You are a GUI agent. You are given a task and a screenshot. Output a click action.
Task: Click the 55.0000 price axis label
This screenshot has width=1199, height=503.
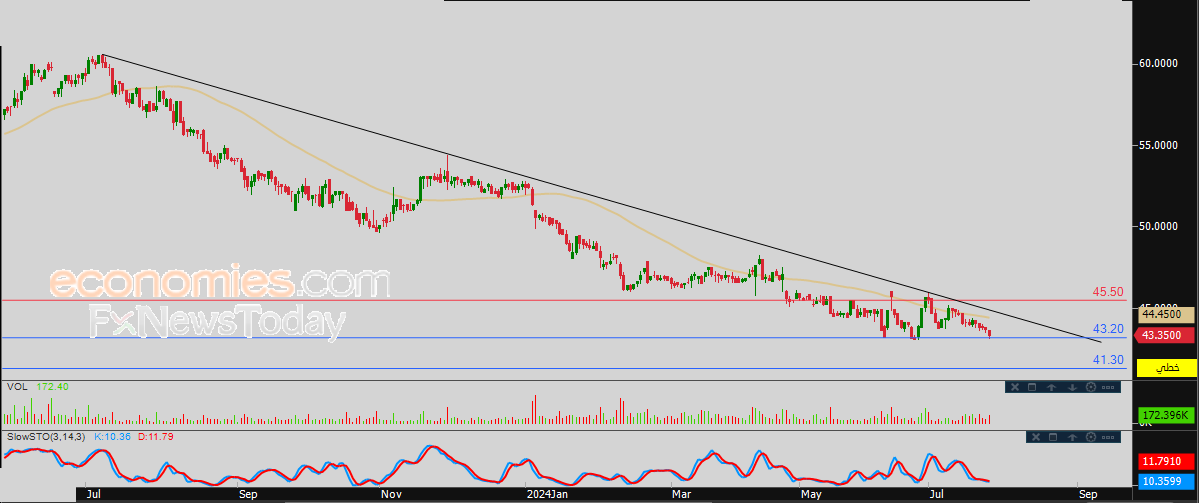[x=1159, y=144]
